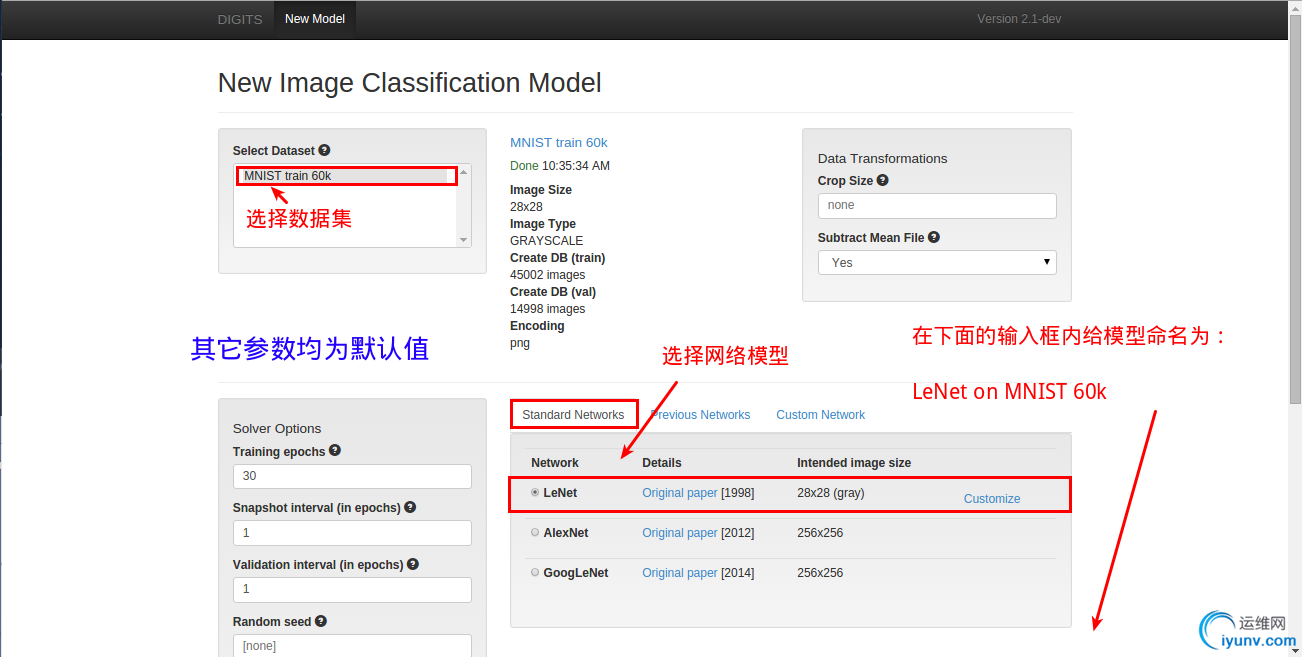Click the Solver Options heading
The width and height of the screenshot is (1302, 657).
277,428
